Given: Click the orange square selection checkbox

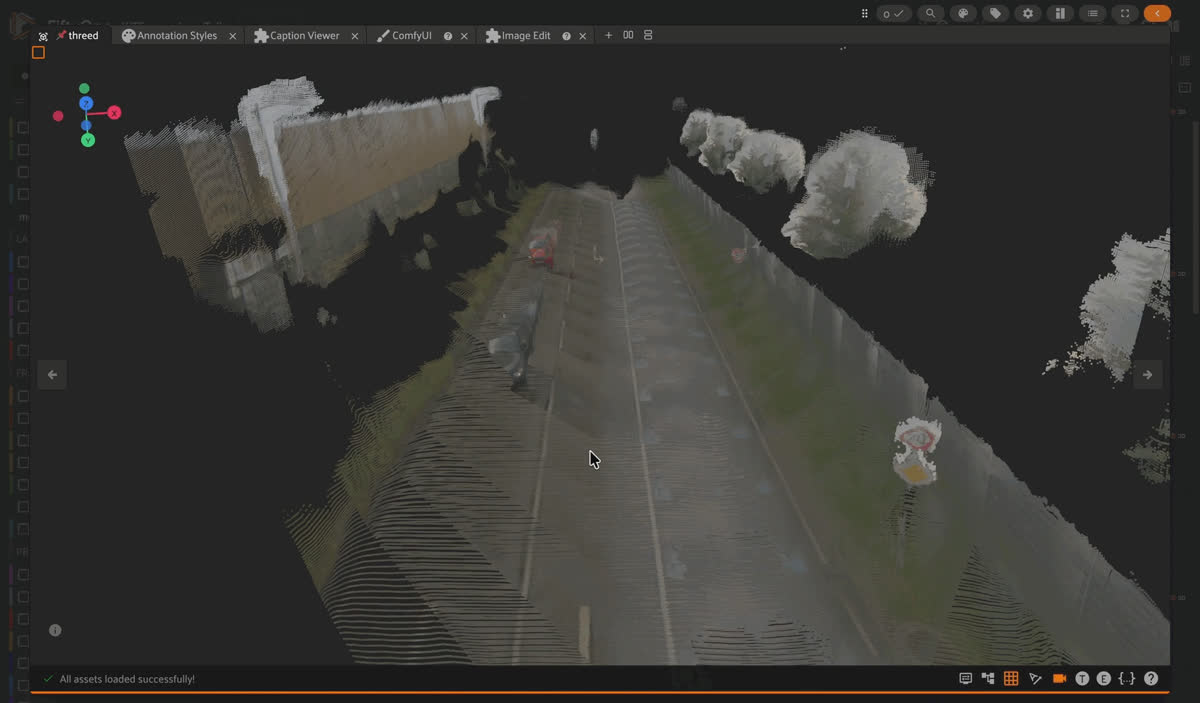Looking at the screenshot, I should [x=38, y=53].
